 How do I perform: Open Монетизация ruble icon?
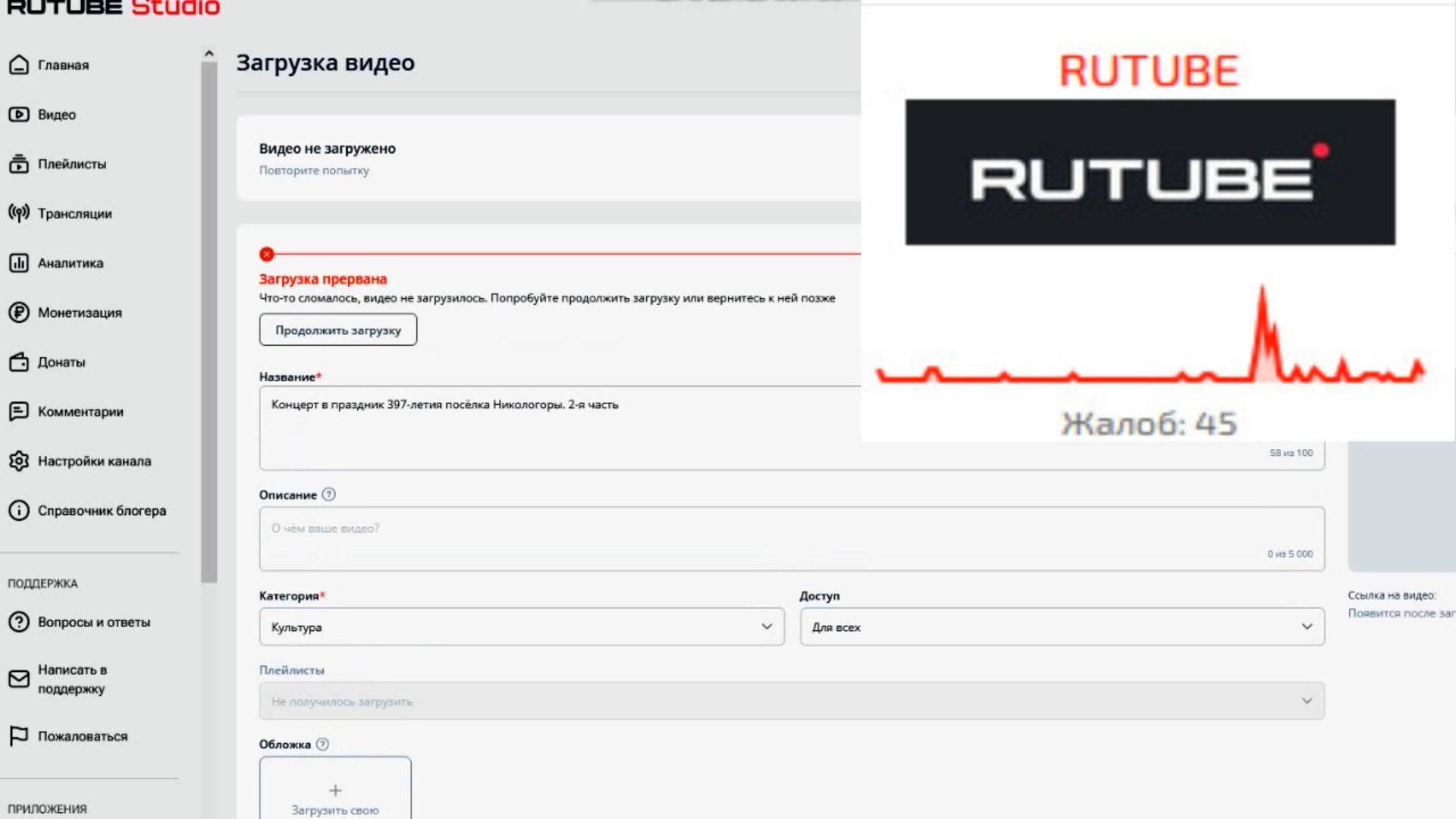click(19, 312)
